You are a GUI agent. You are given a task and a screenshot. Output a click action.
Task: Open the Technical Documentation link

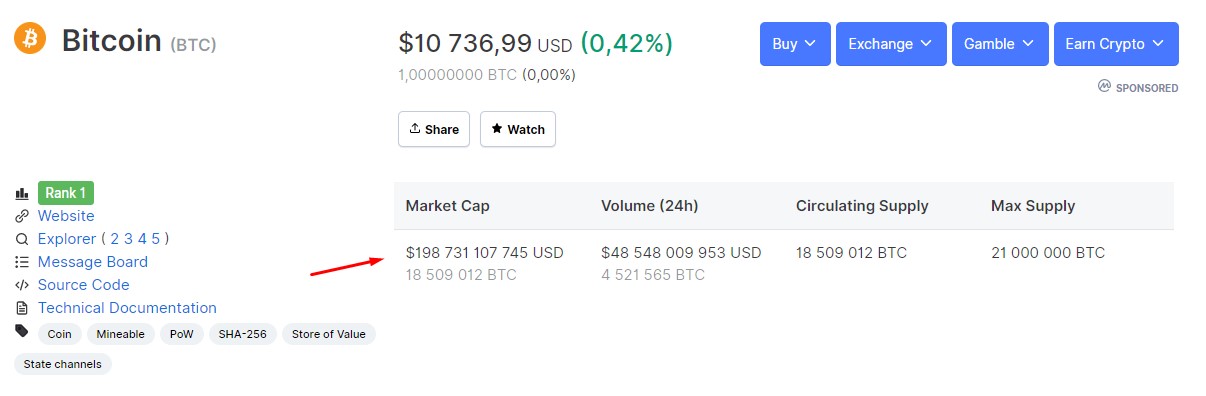[127, 308]
